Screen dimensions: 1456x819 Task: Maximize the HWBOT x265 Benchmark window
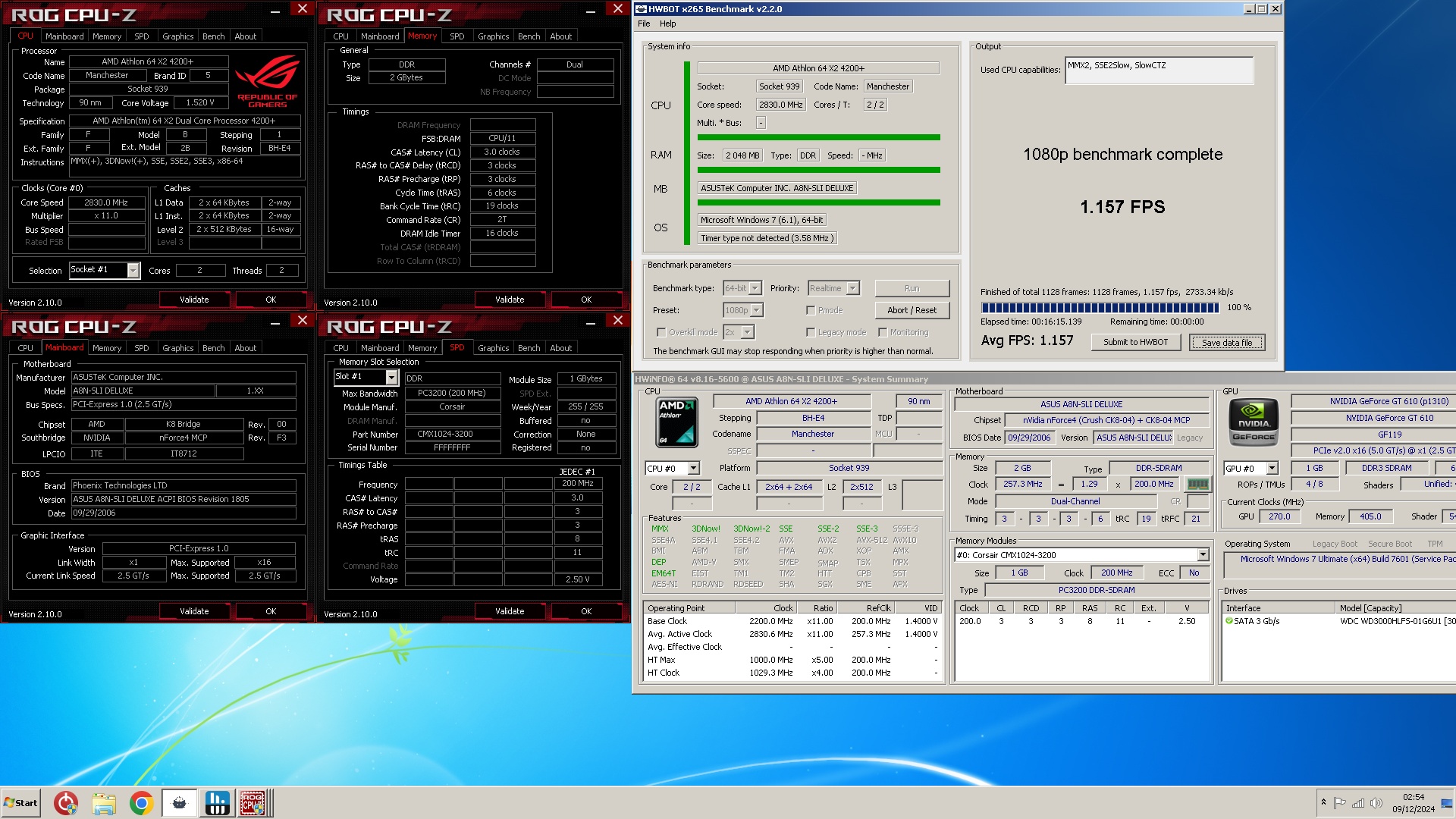[x=1262, y=9]
